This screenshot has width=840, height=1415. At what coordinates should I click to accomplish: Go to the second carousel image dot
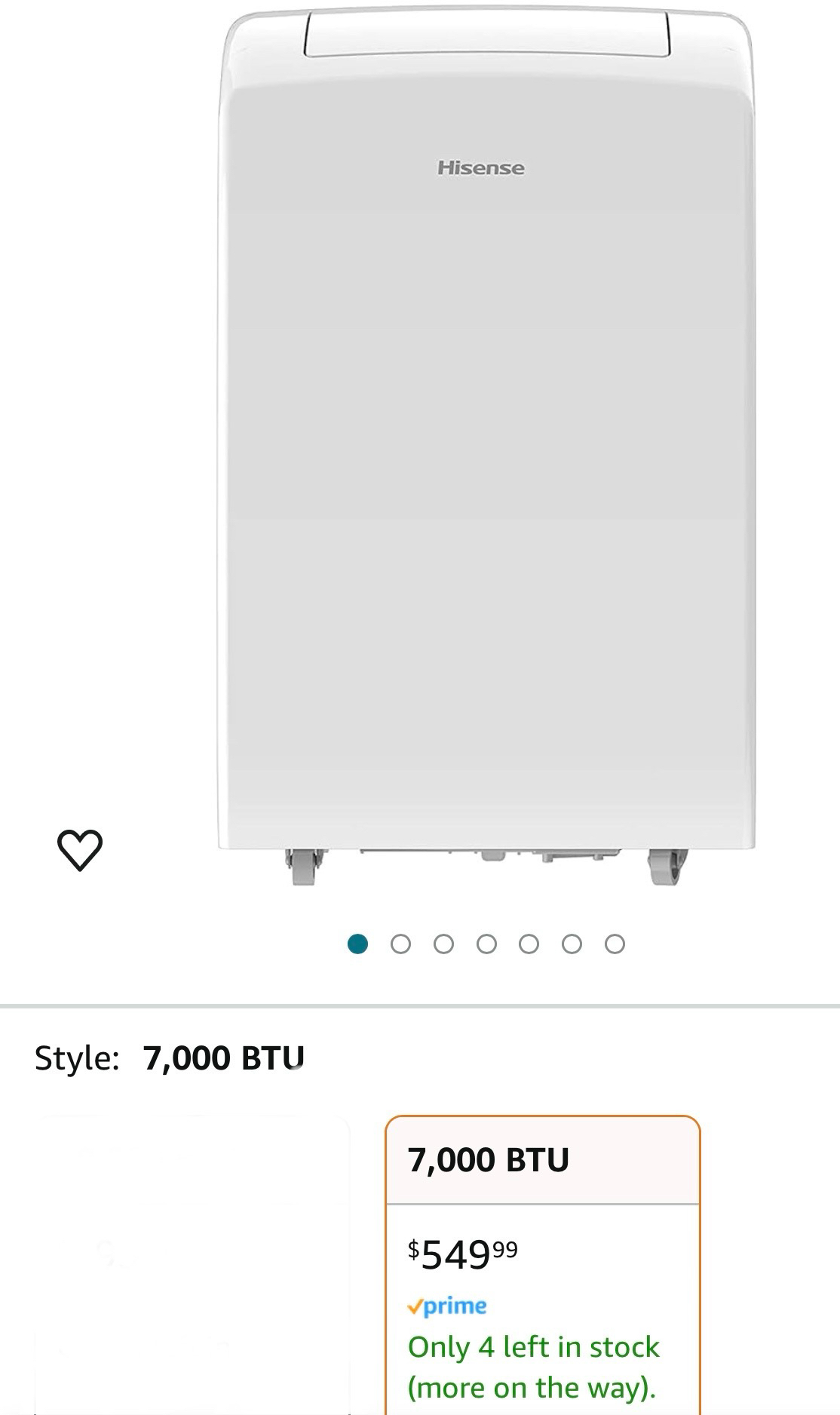point(400,944)
